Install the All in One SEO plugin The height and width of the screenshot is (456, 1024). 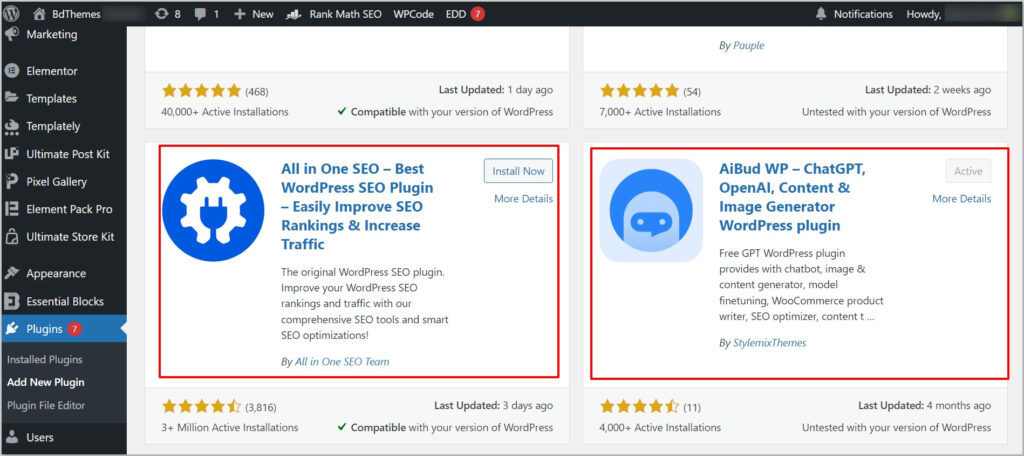point(519,171)
